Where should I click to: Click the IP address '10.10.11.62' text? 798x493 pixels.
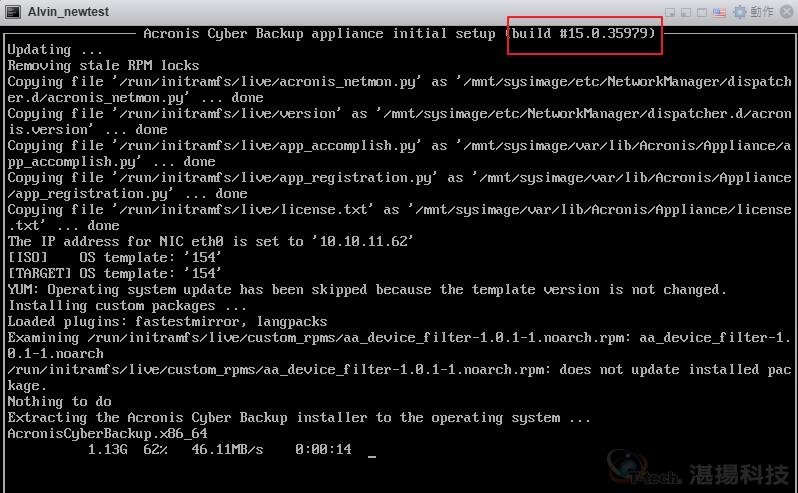click(366, 241)
